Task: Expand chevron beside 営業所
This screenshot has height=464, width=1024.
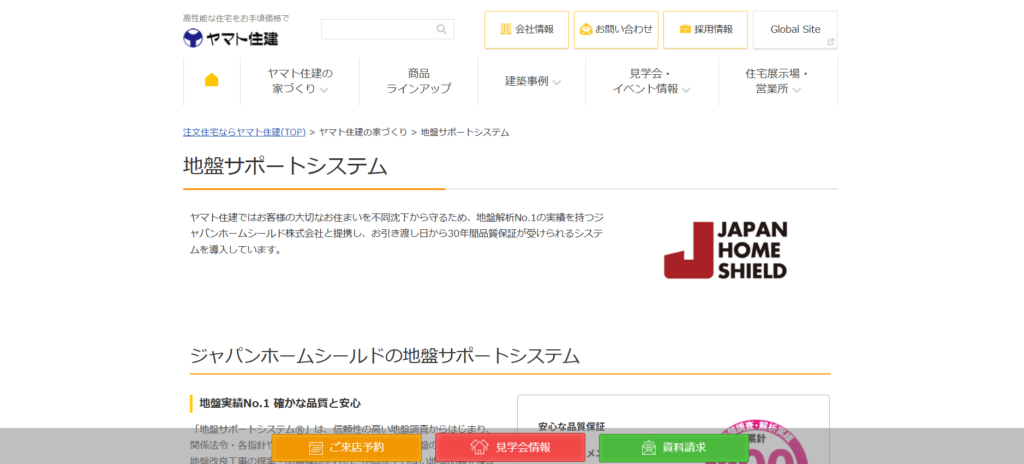Action: pos(796,90)
